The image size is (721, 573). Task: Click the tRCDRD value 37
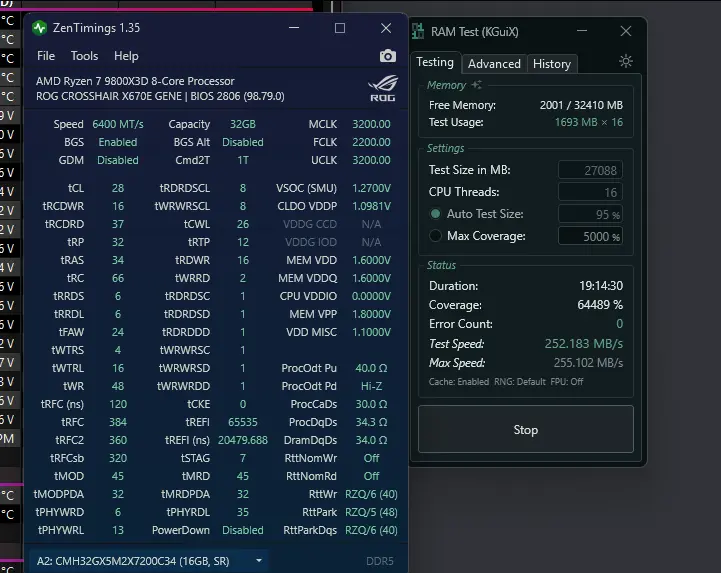[118, 224]
